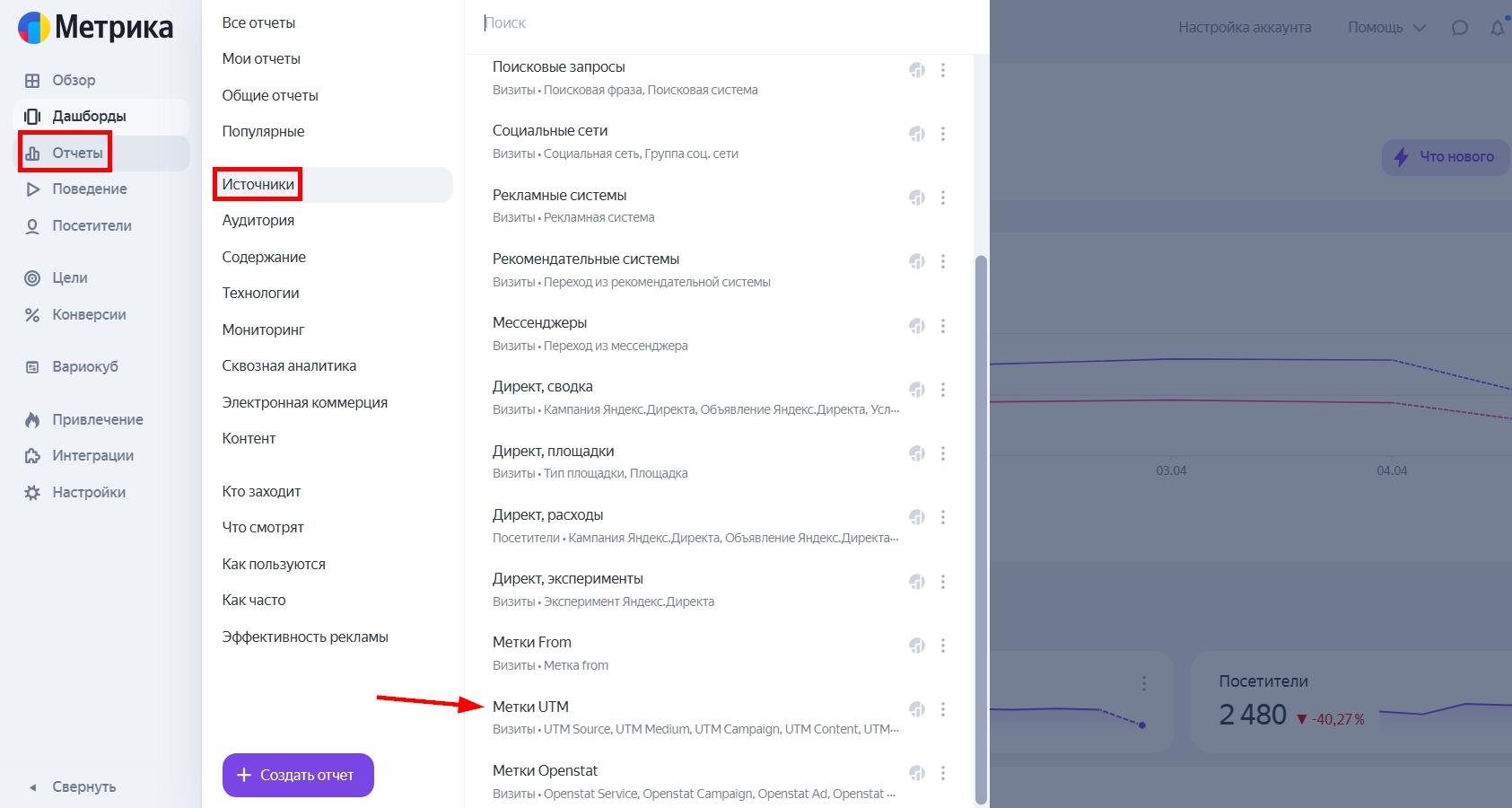
Task: Select Популярные category
Action: tap(263, 131)
